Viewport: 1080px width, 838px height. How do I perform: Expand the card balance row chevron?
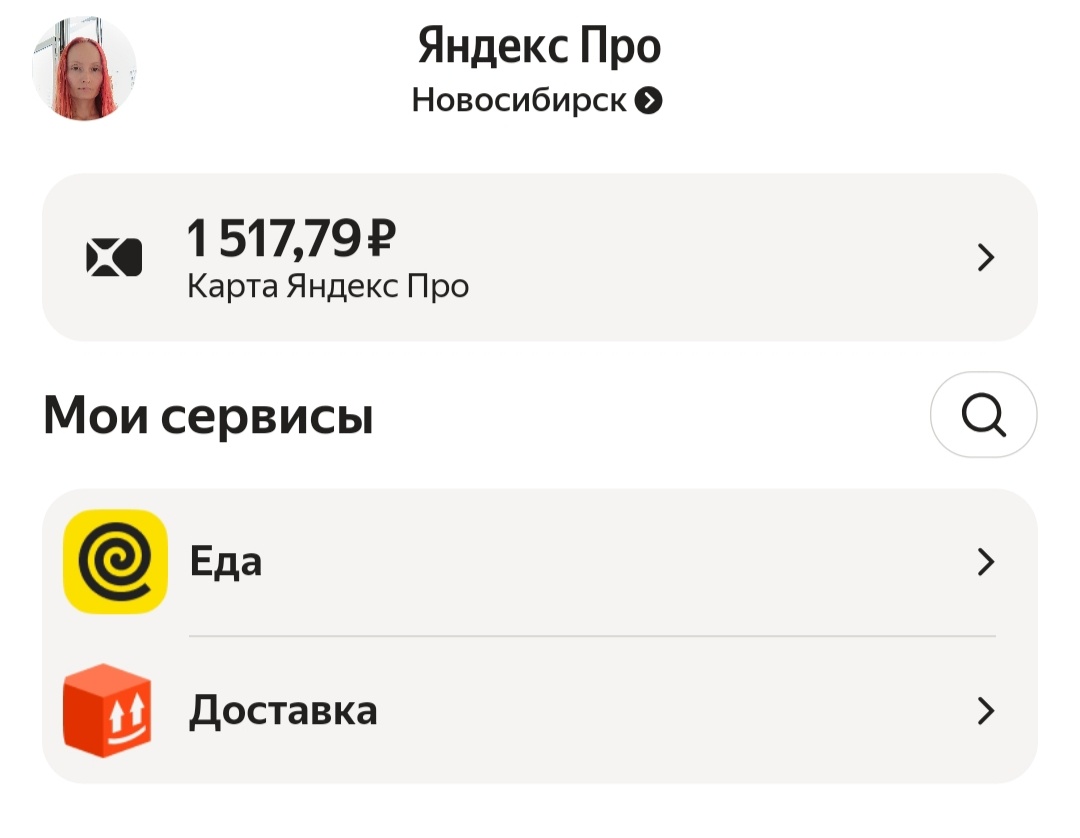[986, 257]
